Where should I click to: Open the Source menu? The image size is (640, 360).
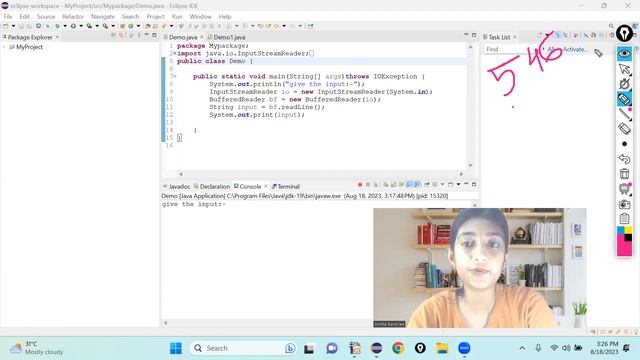(46, 16)
